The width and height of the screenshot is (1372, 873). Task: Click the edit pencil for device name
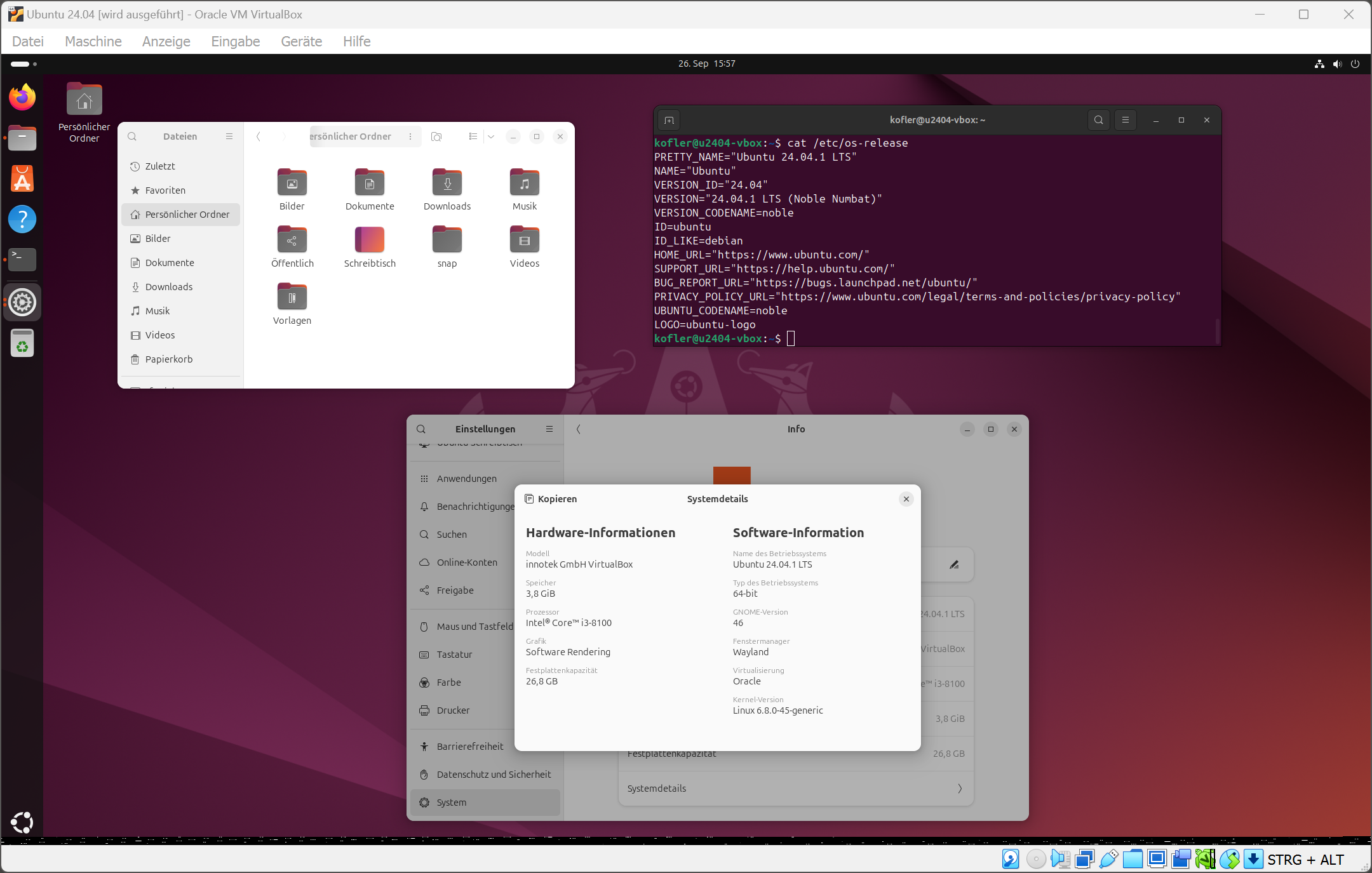954,564
